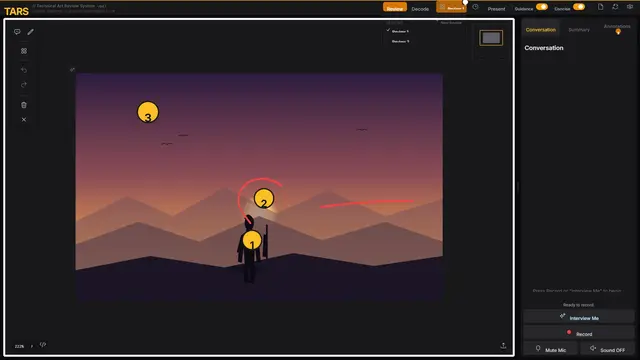Open the history clock icon
The image size is (640, 360).
(476, 7)
